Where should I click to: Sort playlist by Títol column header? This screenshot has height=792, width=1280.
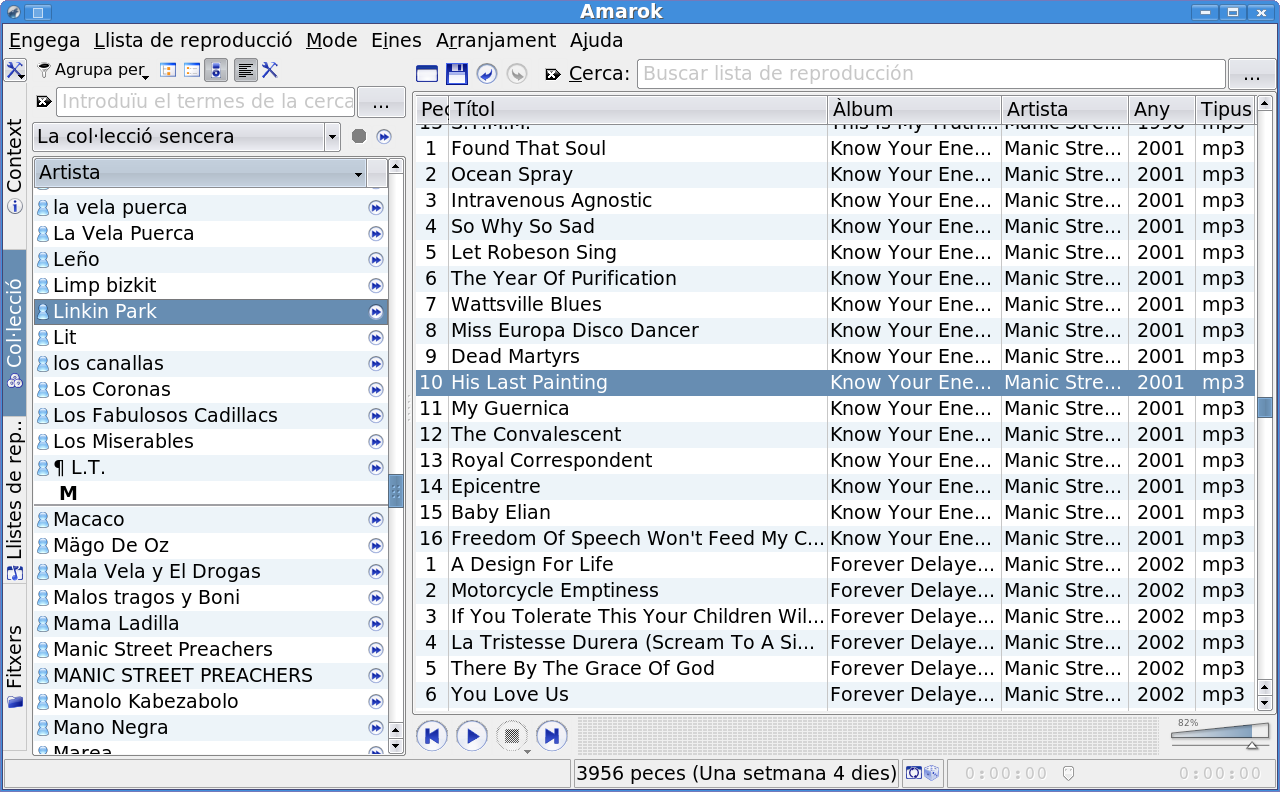[638, 110]
